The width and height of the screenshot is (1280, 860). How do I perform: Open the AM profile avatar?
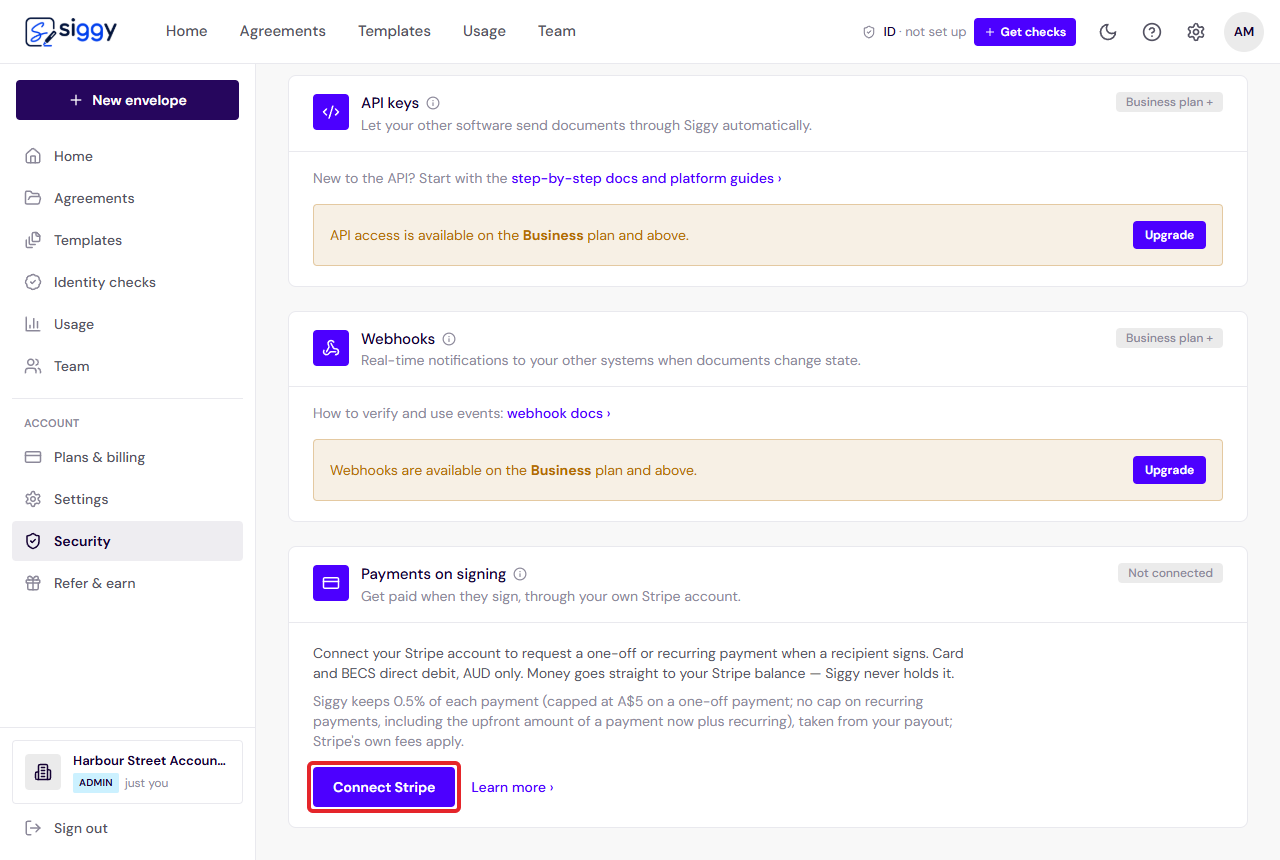[1244, 32]
